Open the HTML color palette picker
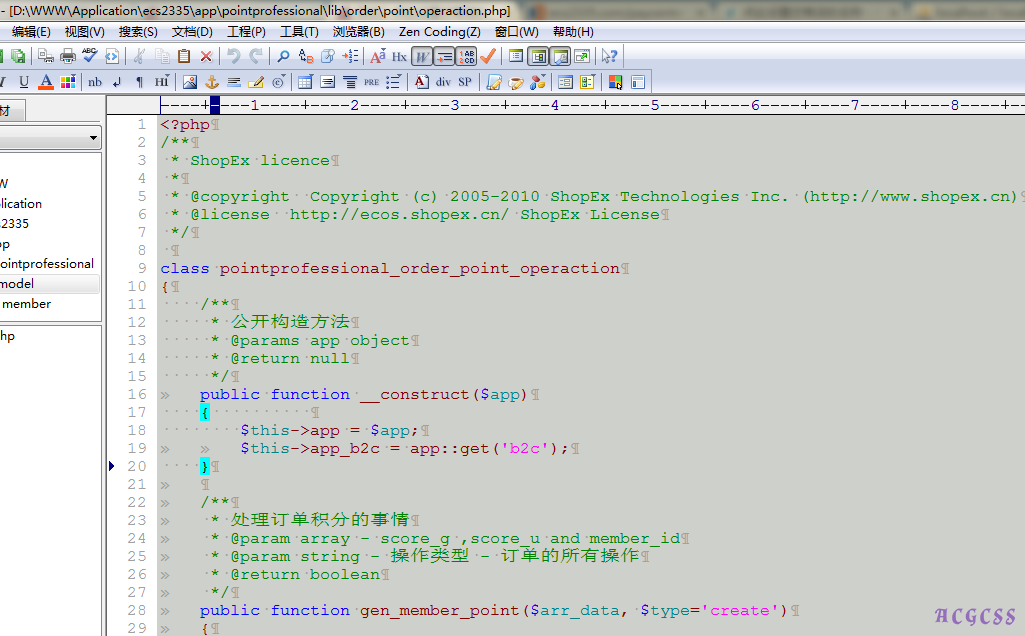Image resolution: width=1025 pixels, height=636 pixels. coord(68,82)
